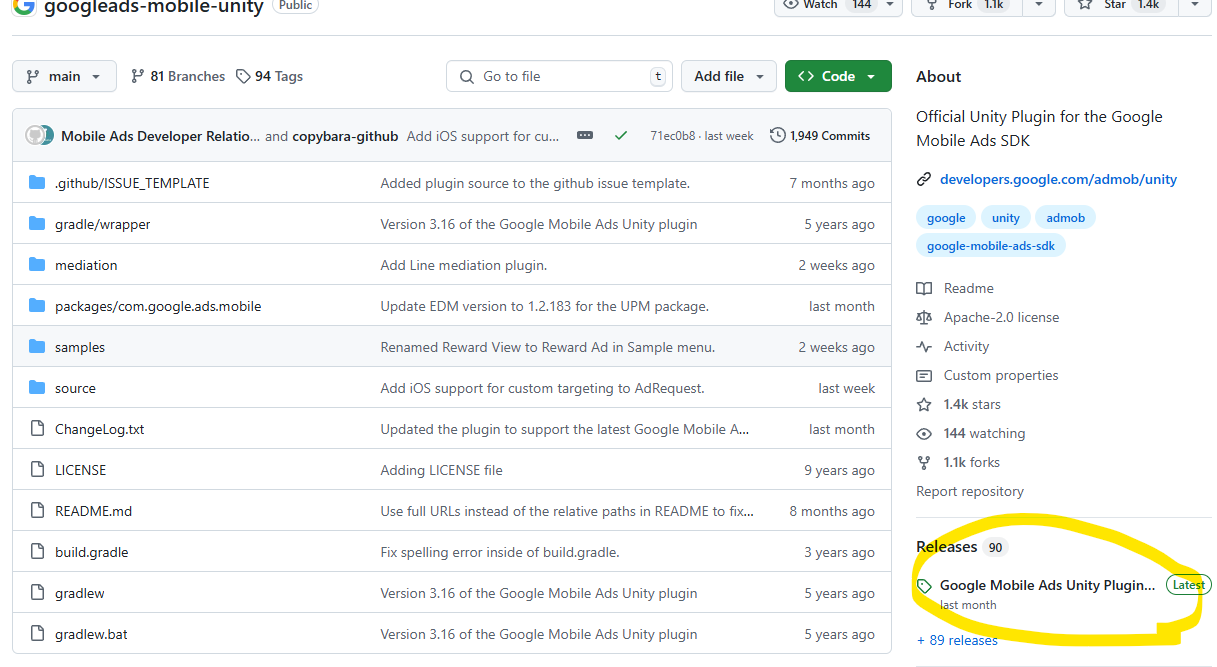Open 'Add Line mediation plugin.' commit message
Viewport: 1217px width, 667px height.
463,265
